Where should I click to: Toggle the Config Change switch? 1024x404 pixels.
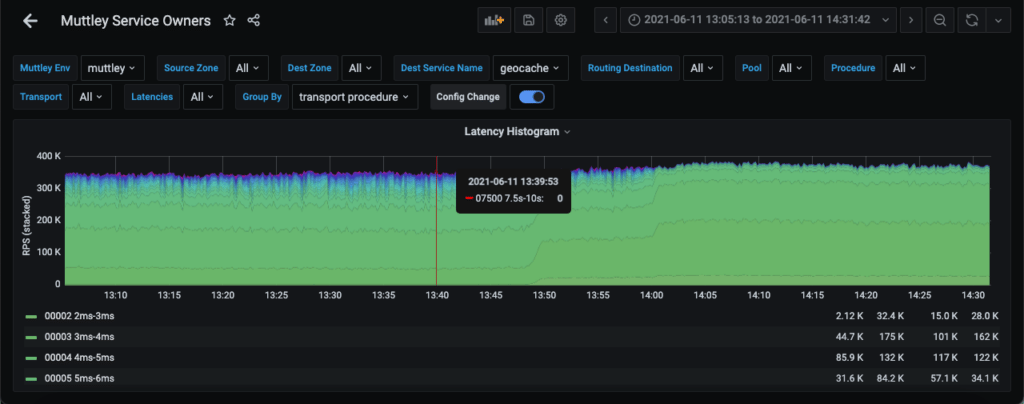532,97
